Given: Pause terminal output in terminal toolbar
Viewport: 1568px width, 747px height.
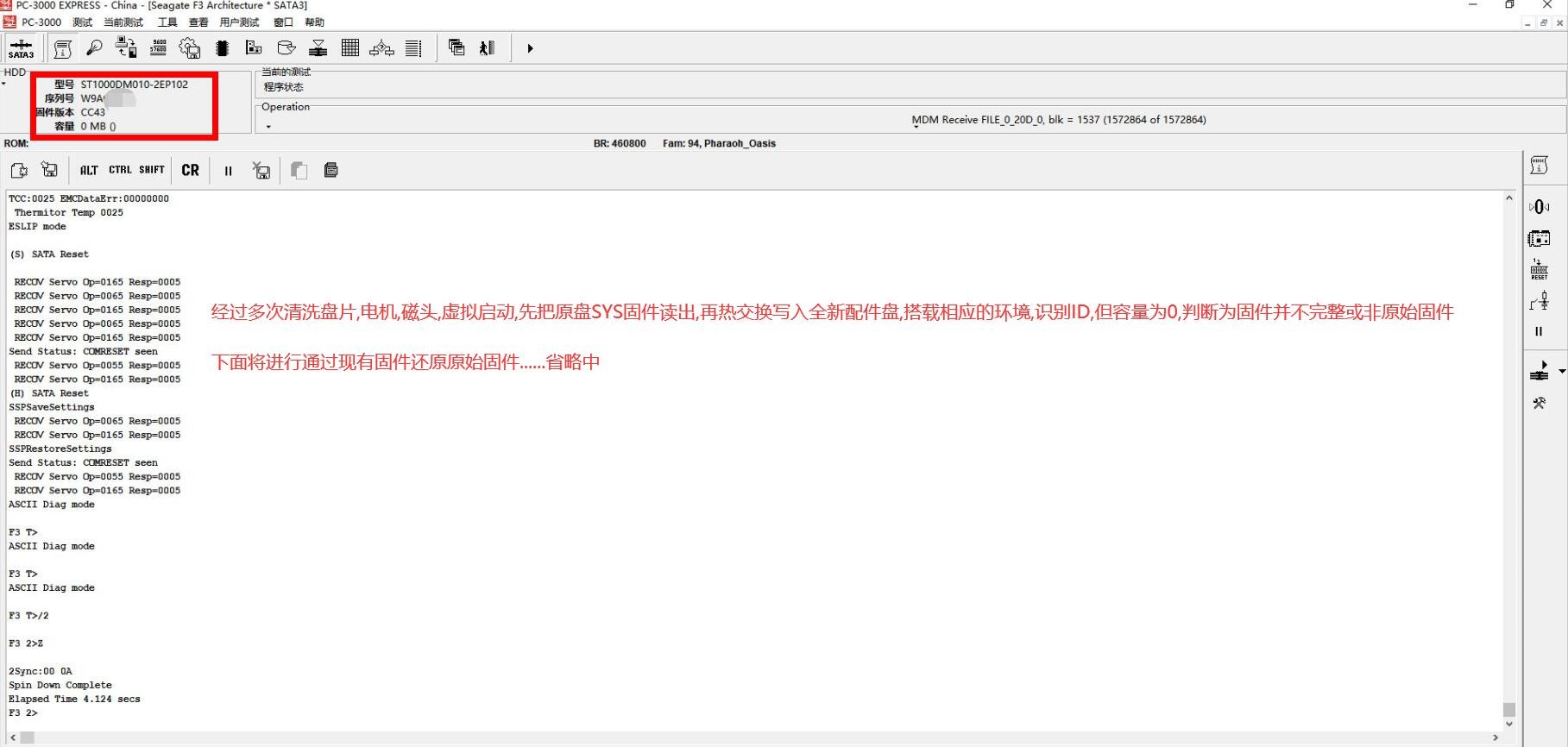Looking at the screenshot, I should coord(228,171).
